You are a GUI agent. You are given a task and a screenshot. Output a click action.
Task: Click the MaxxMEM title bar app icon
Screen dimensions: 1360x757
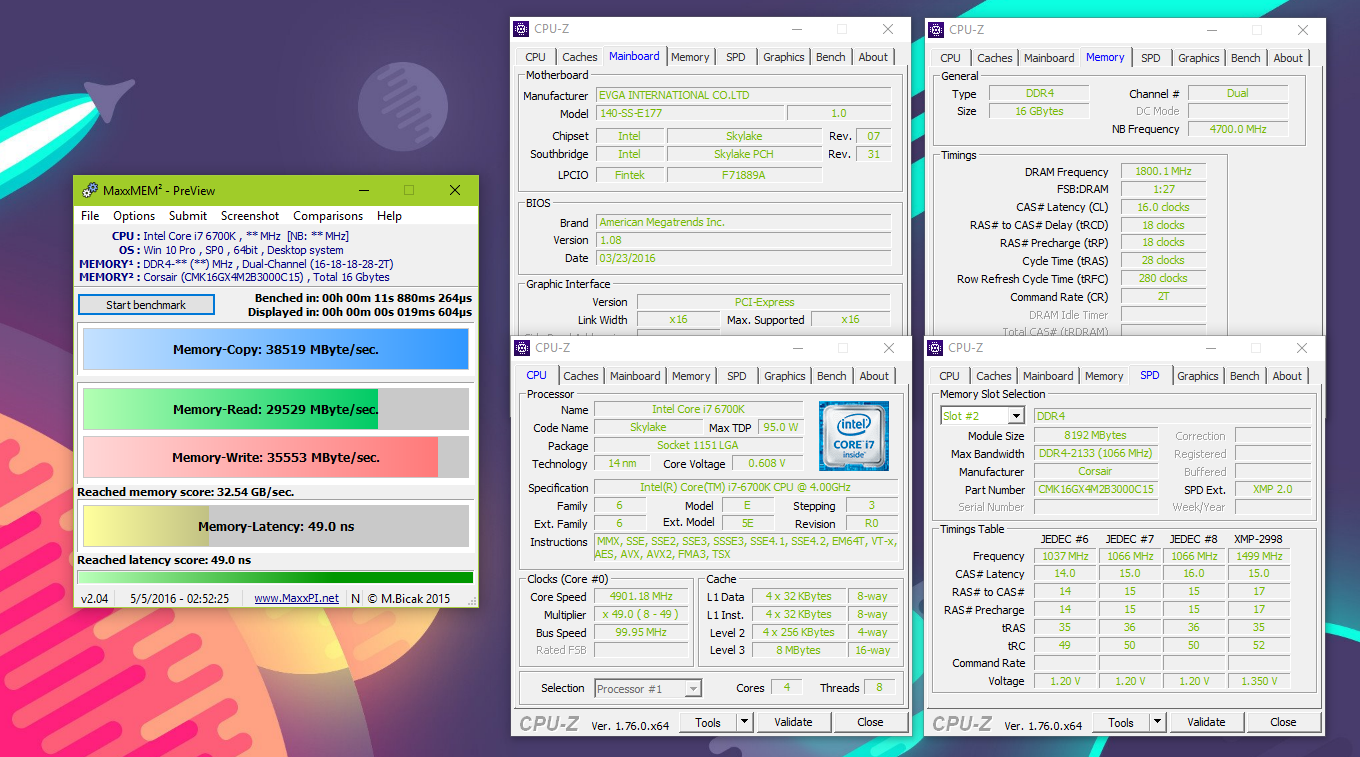89,190
